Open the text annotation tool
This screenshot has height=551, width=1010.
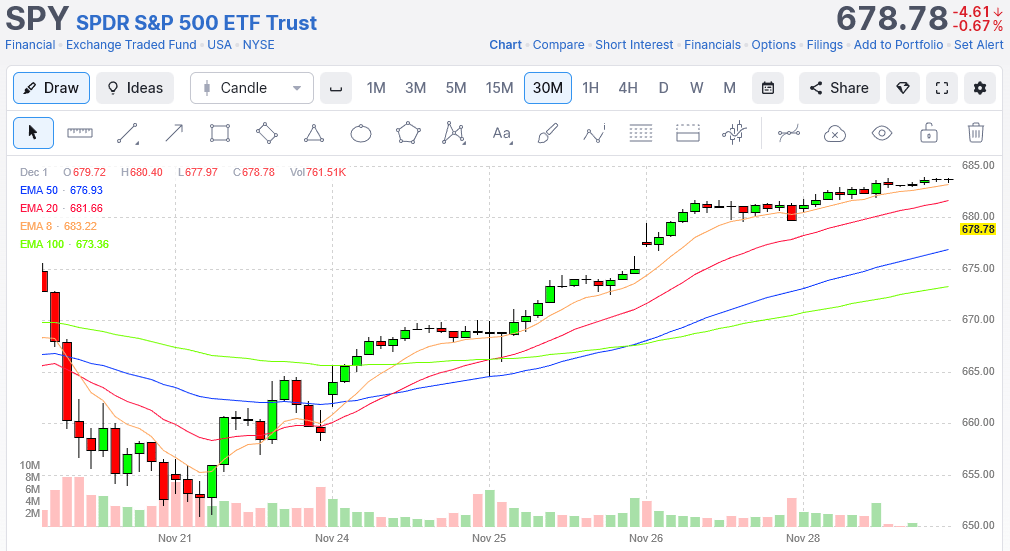tap(502, 133)
